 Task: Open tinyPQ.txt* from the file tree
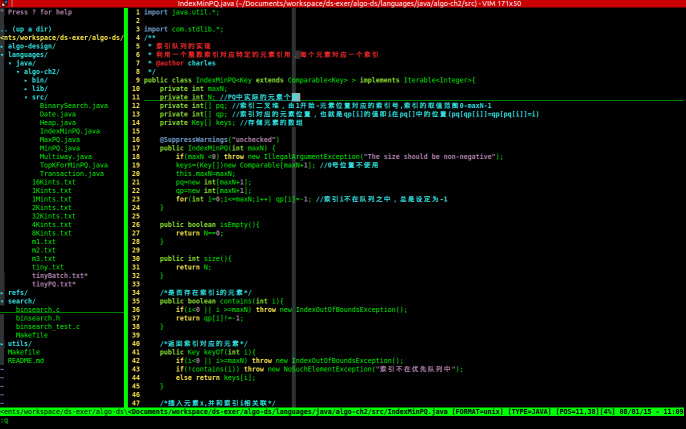click(53, 284)
